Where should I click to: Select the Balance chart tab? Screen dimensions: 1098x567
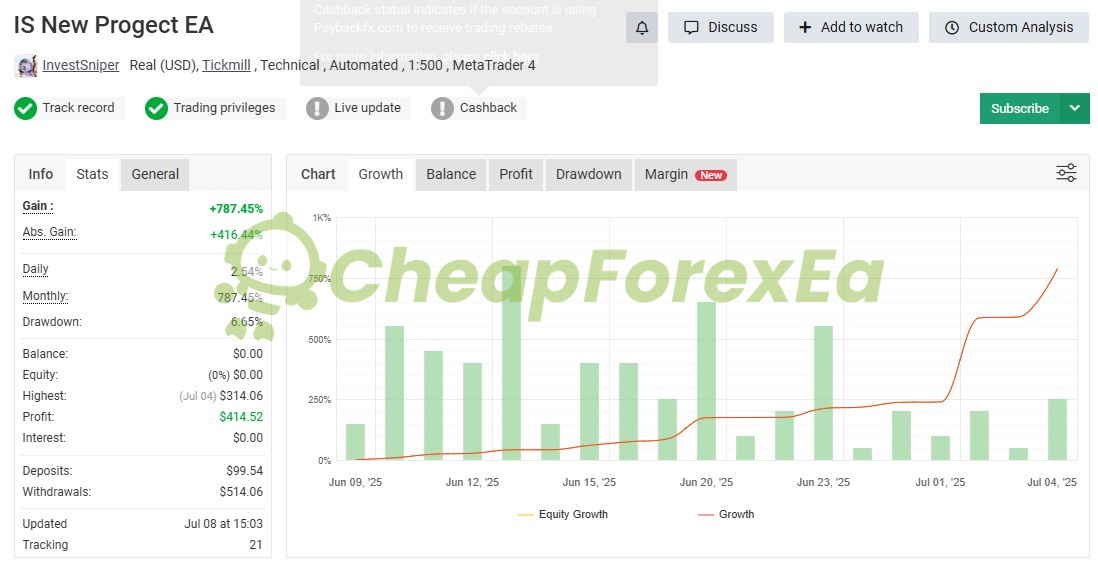pyautogui.click(x=451, y=174)
